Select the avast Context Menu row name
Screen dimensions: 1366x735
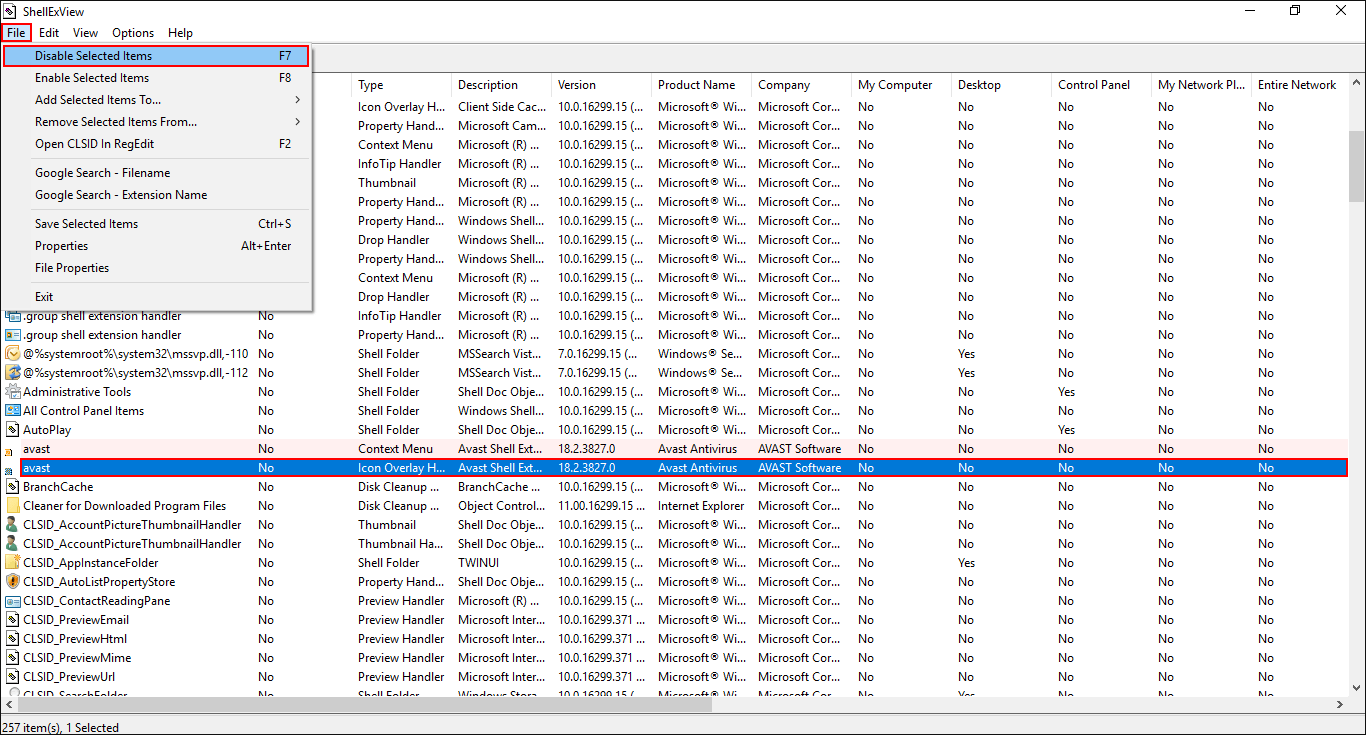[x=37, y=449]
